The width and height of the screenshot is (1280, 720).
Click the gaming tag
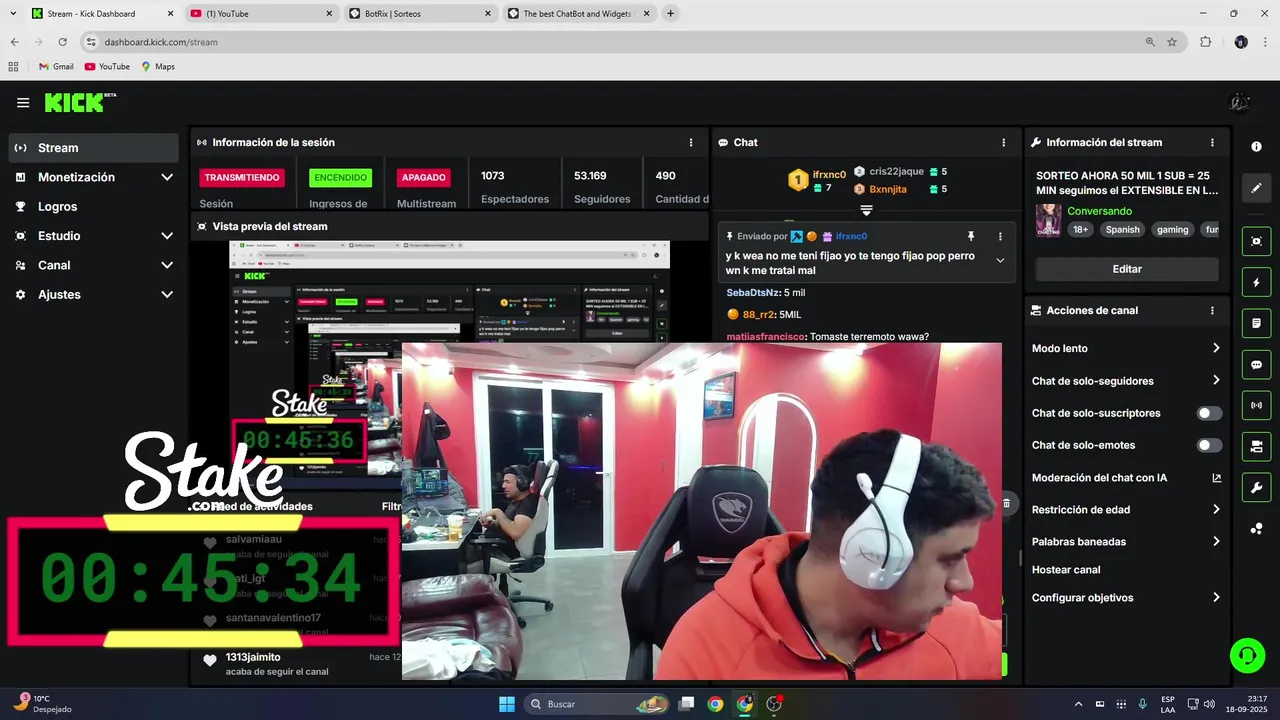point(1173,230)
